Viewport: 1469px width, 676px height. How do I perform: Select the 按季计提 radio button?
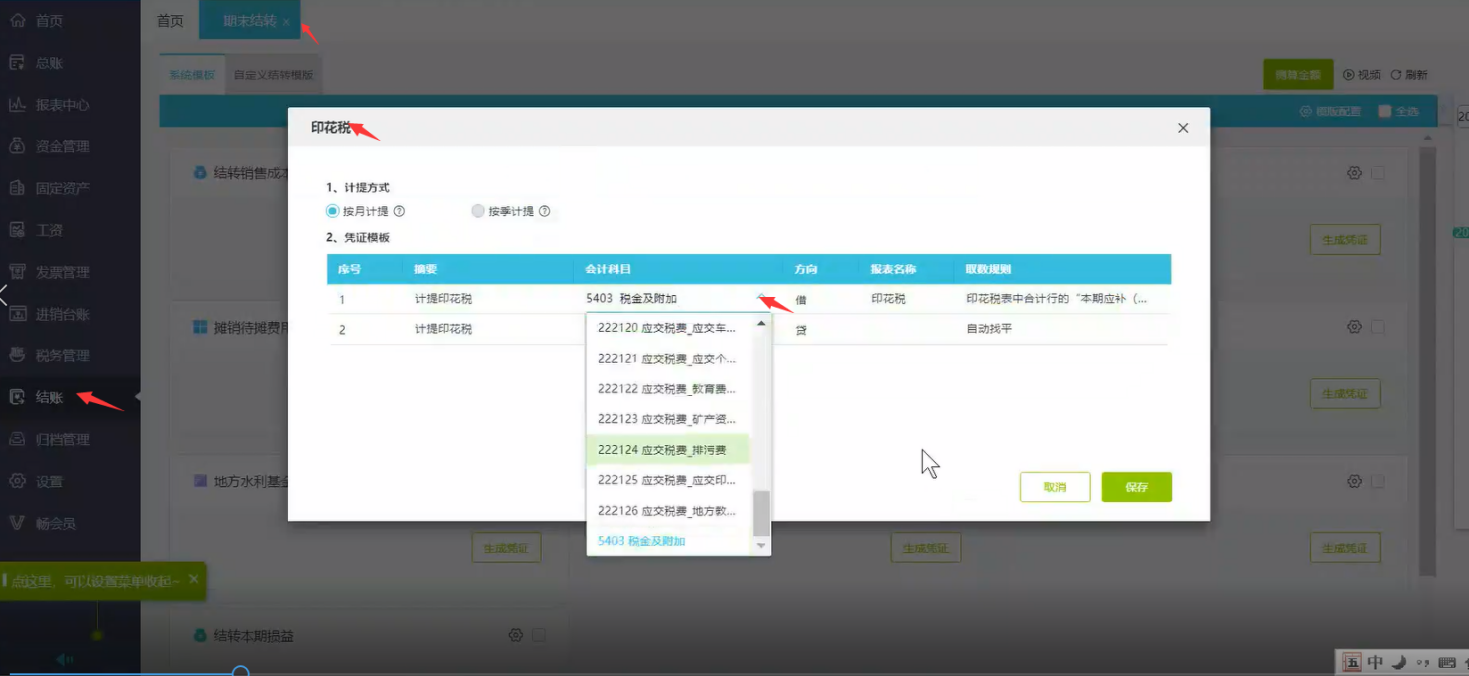478,212
